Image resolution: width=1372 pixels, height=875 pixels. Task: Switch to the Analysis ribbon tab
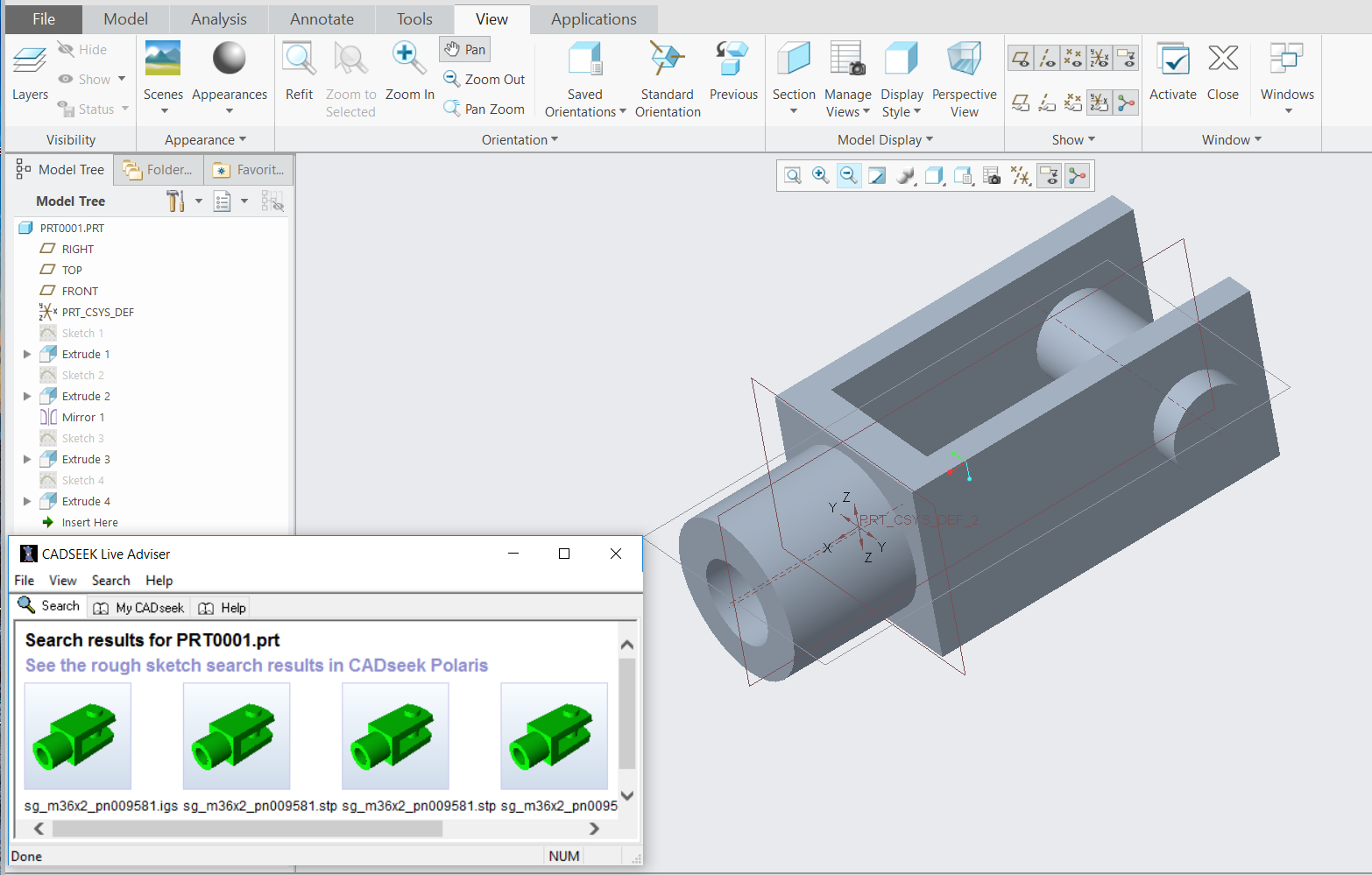coord(219,19)
